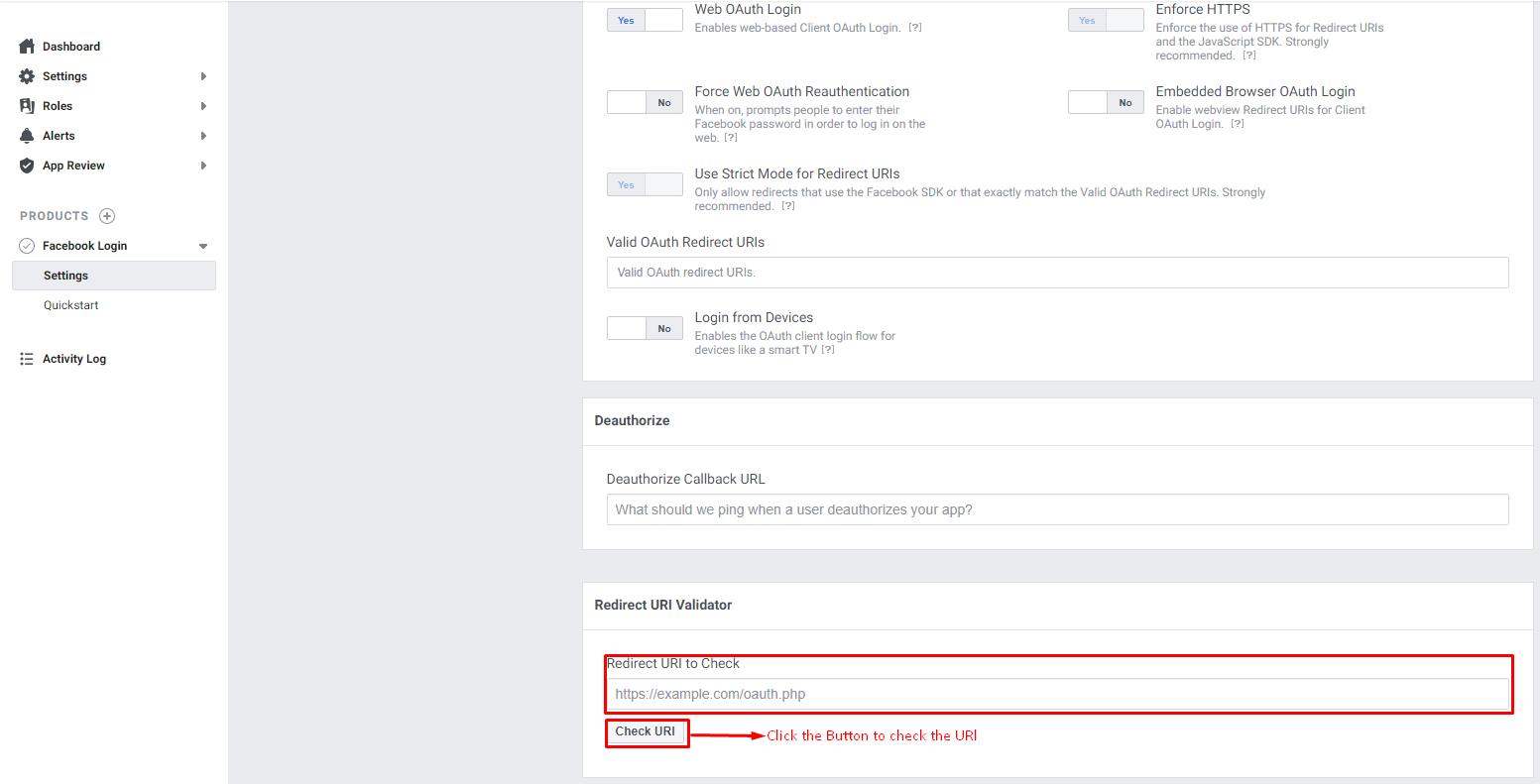Viewport: 1540px width, 784px height.
Task: Open help [?] for Strict Mode Redirect URIs
Action: click(x=788, y=206)
